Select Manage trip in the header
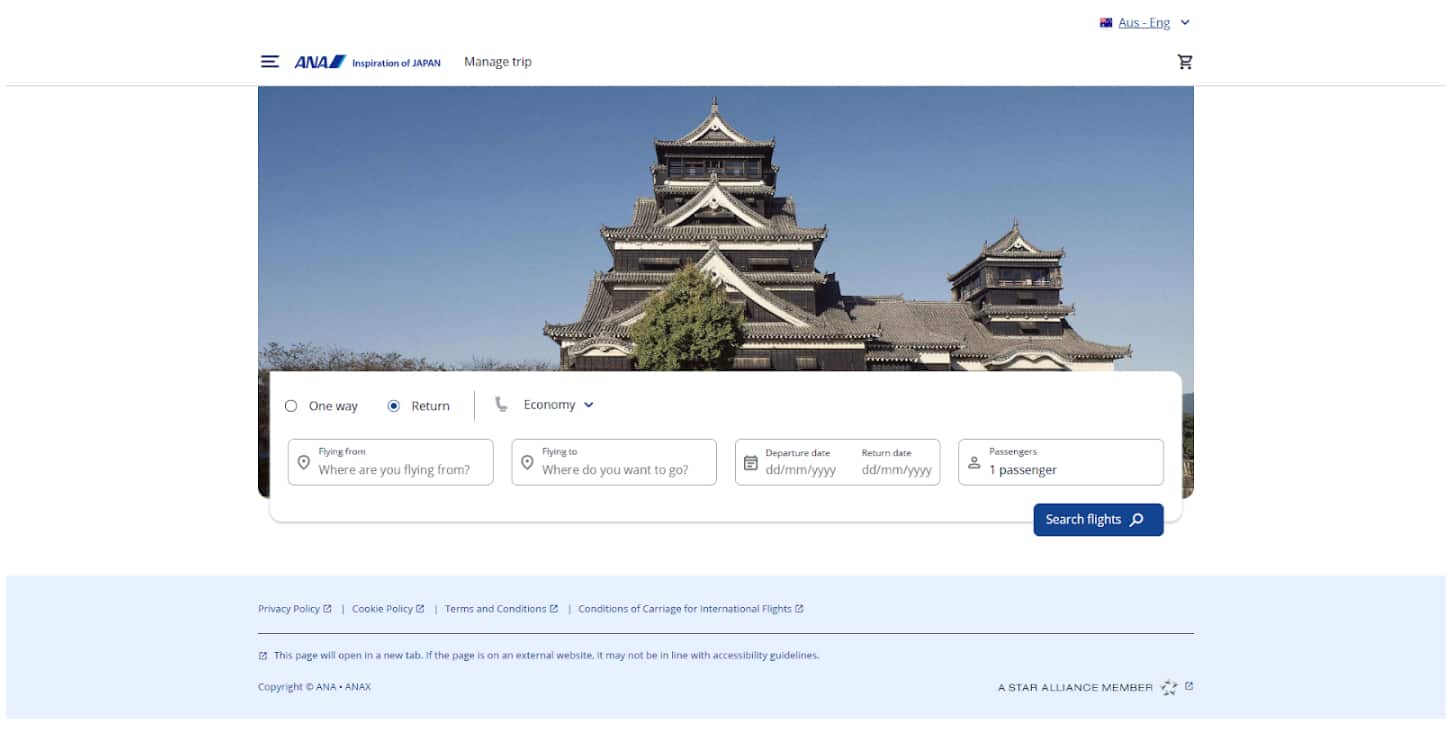Image resolution: width=1450 pixels, height=732 pixels. [x=497, y=61]
